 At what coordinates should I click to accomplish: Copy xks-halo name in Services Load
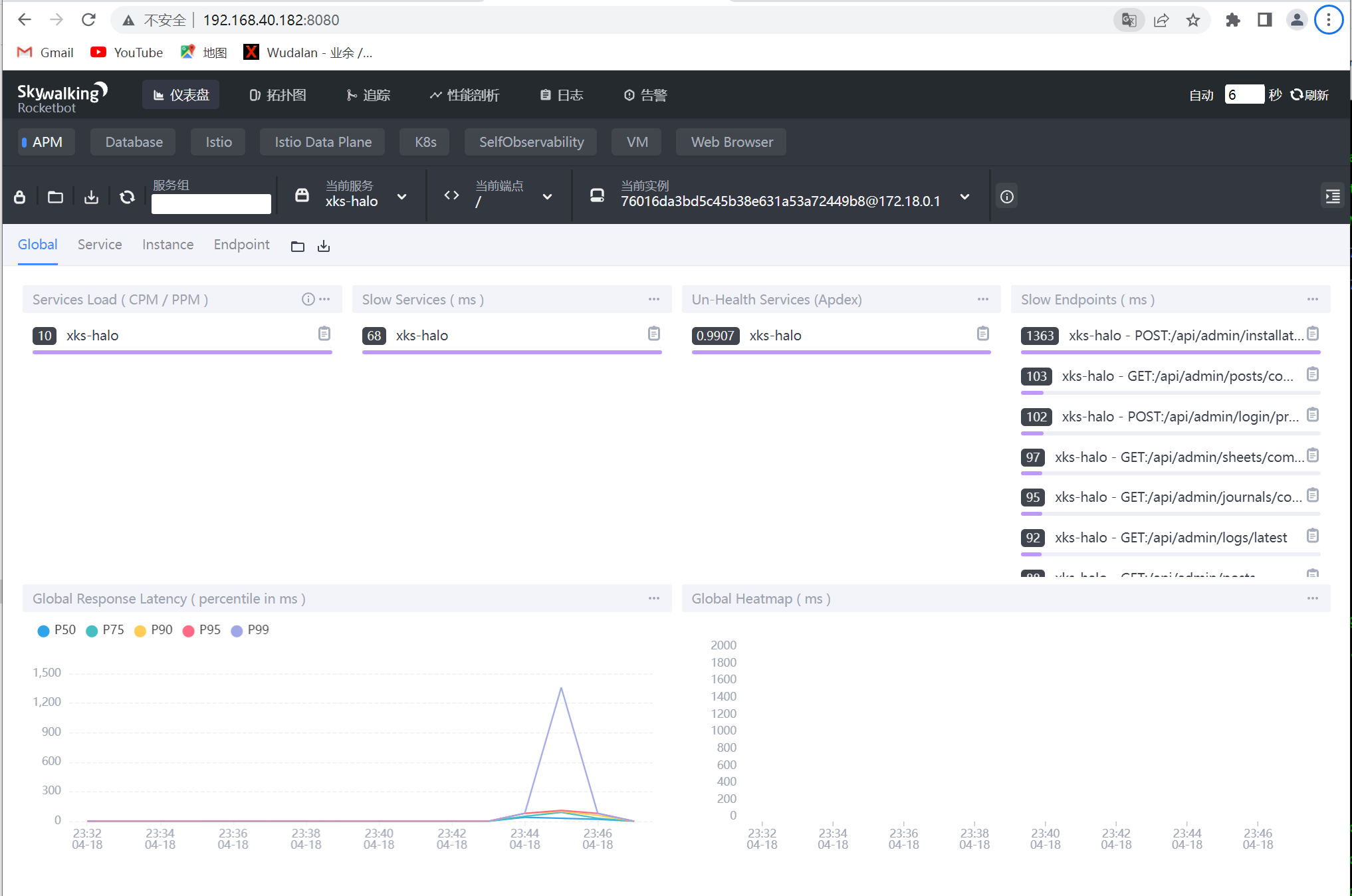[324, 334]
